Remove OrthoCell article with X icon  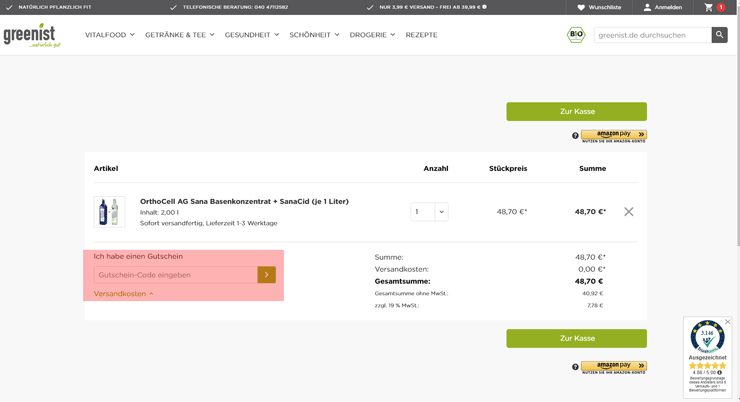click(629, 211)
